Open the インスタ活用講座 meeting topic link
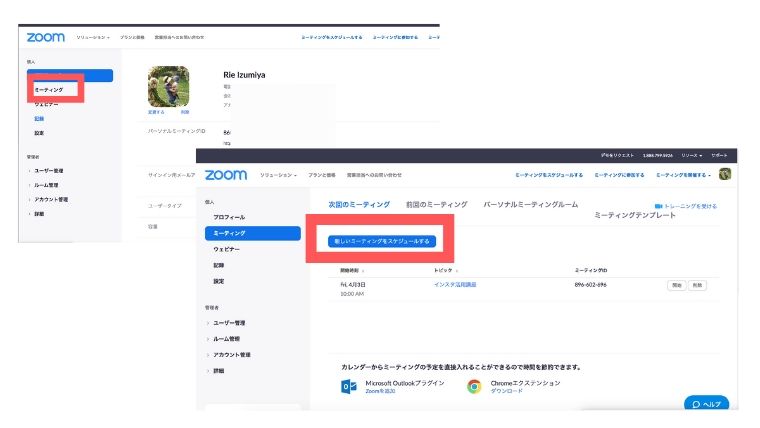The width and height of the screenshot is (760, 428). click(455, 285)
